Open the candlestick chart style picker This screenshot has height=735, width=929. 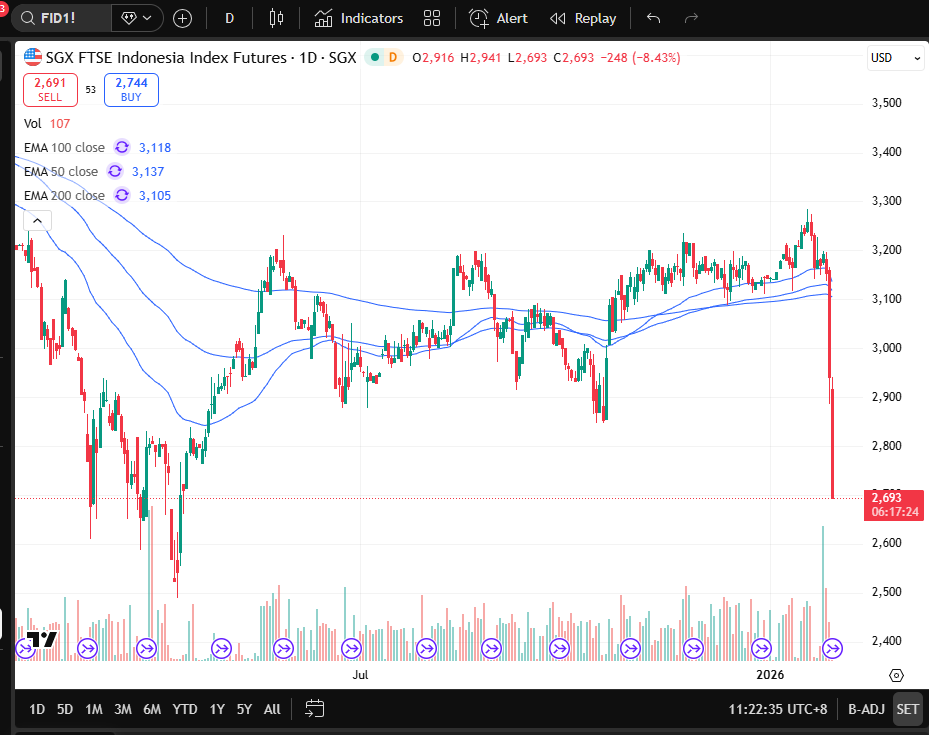(x=277, y=18)
